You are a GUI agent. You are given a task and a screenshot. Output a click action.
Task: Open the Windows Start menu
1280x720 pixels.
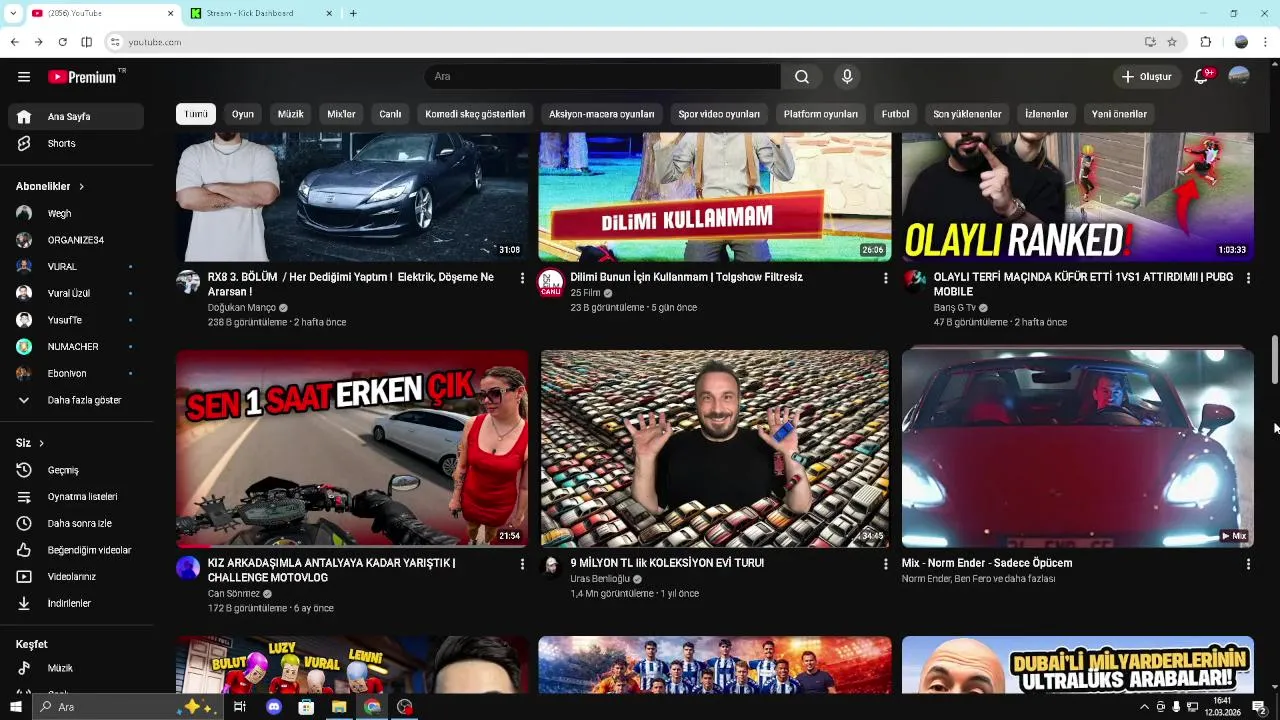[x=15, y=707]
